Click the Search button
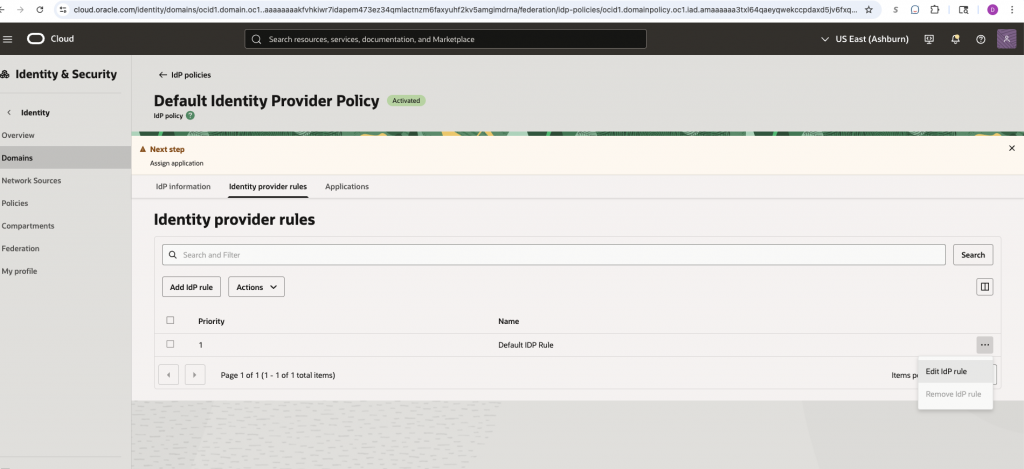 (973, 255)
